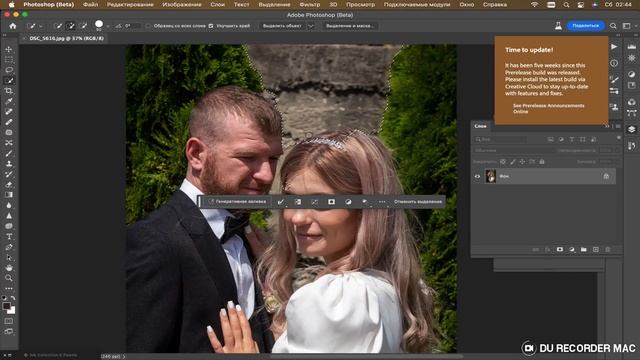
Task: Open brush size picker dropdown
Action: pyautogui.click(x=108, y=26)
